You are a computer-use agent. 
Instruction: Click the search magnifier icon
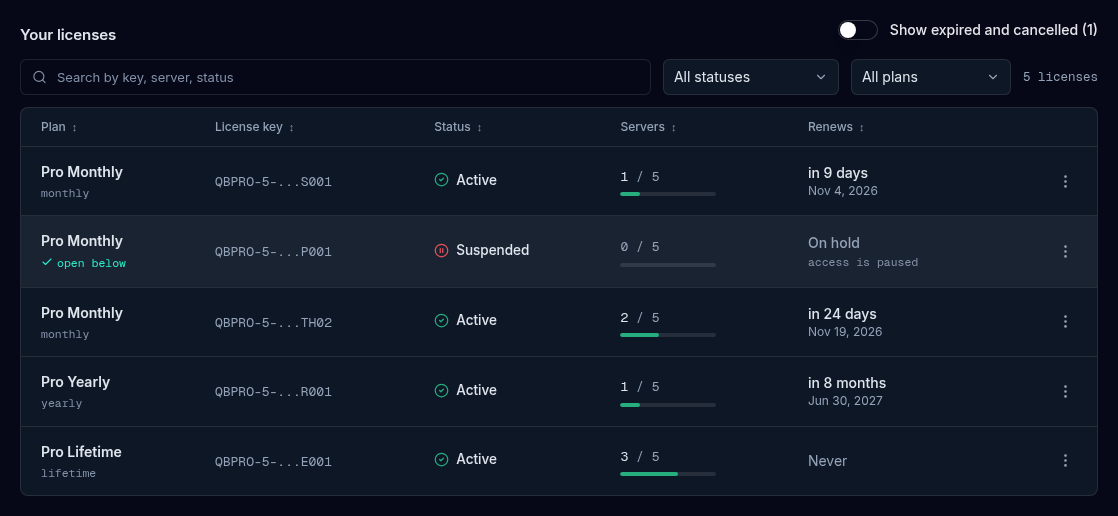click(40, 77)
